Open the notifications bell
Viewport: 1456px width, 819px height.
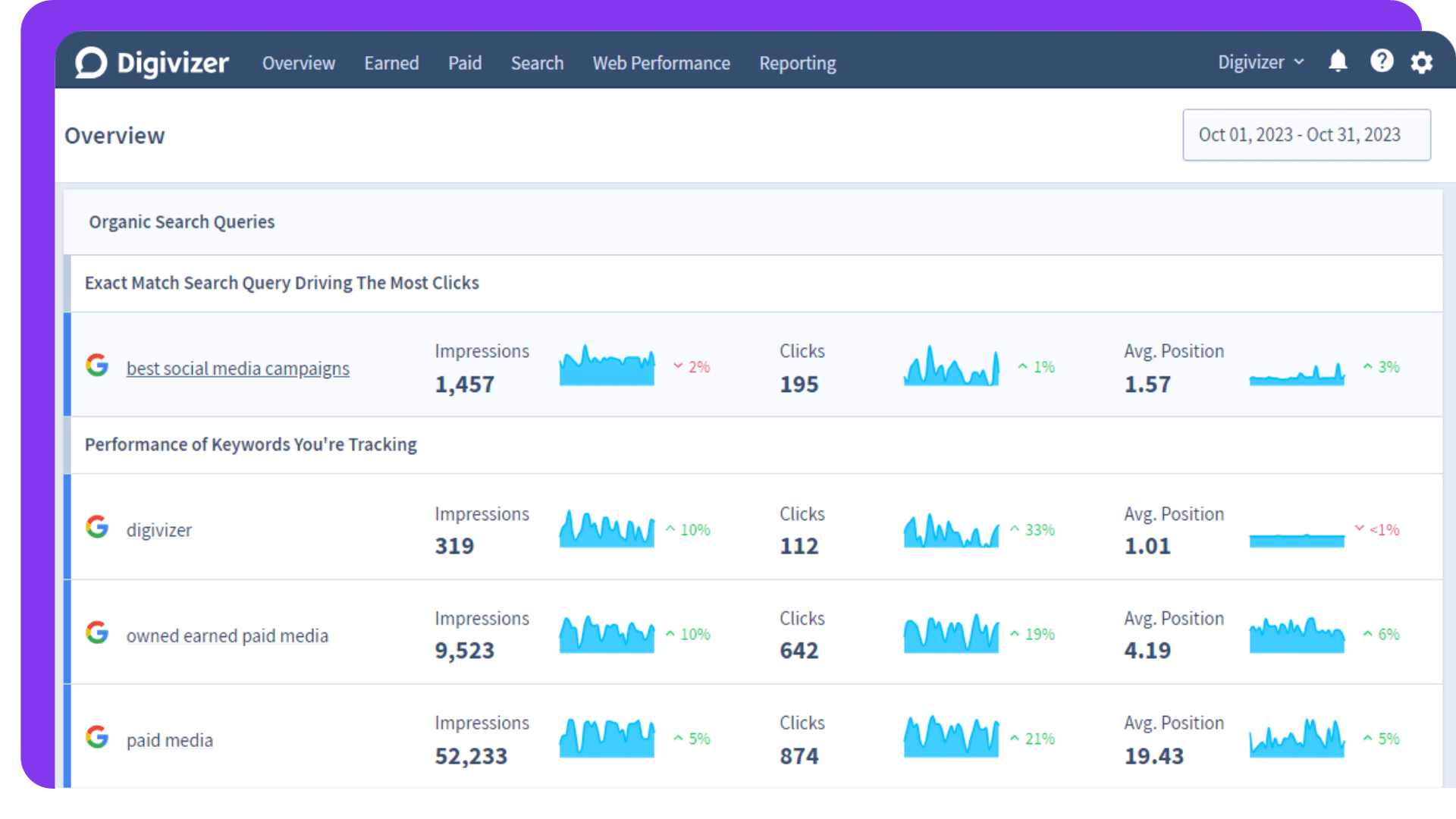tap(1338, 61)
